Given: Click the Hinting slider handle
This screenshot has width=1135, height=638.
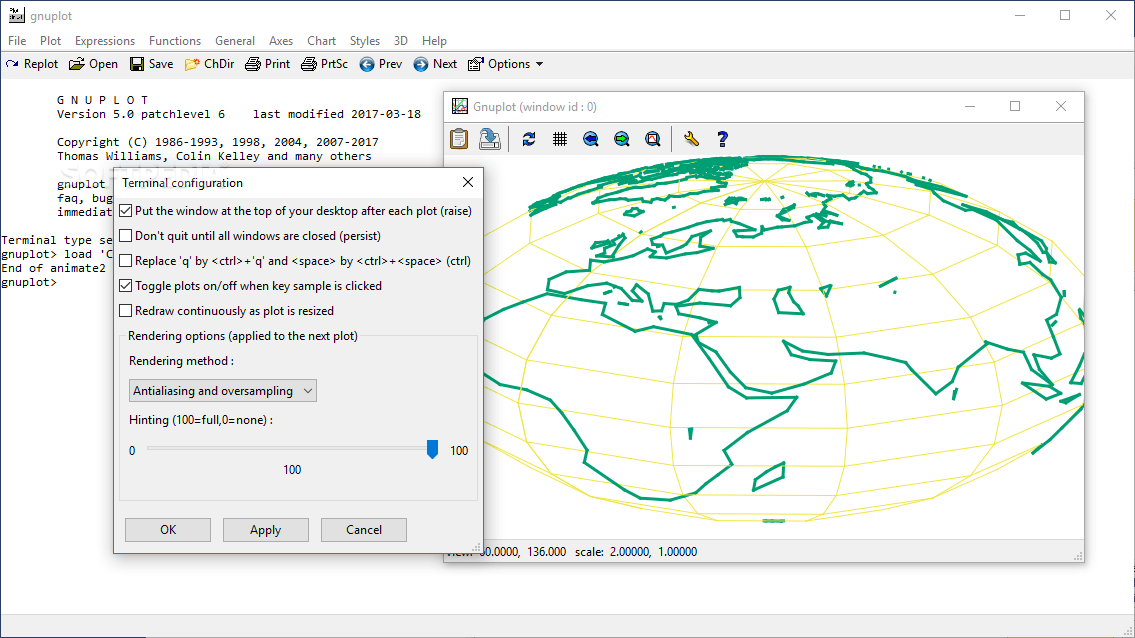Looking at the screenshot, I should [x=432, y=449].
